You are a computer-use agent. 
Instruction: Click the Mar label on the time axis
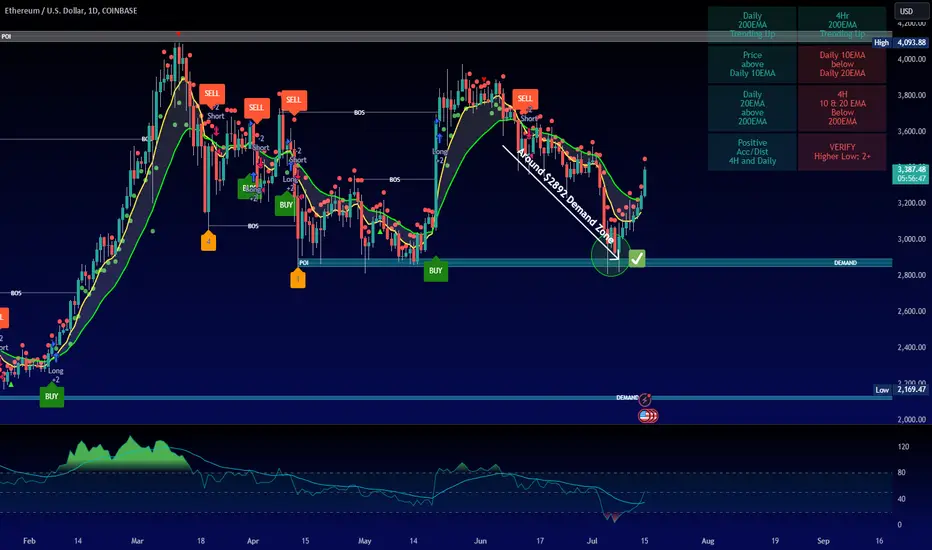coord(137,540)
